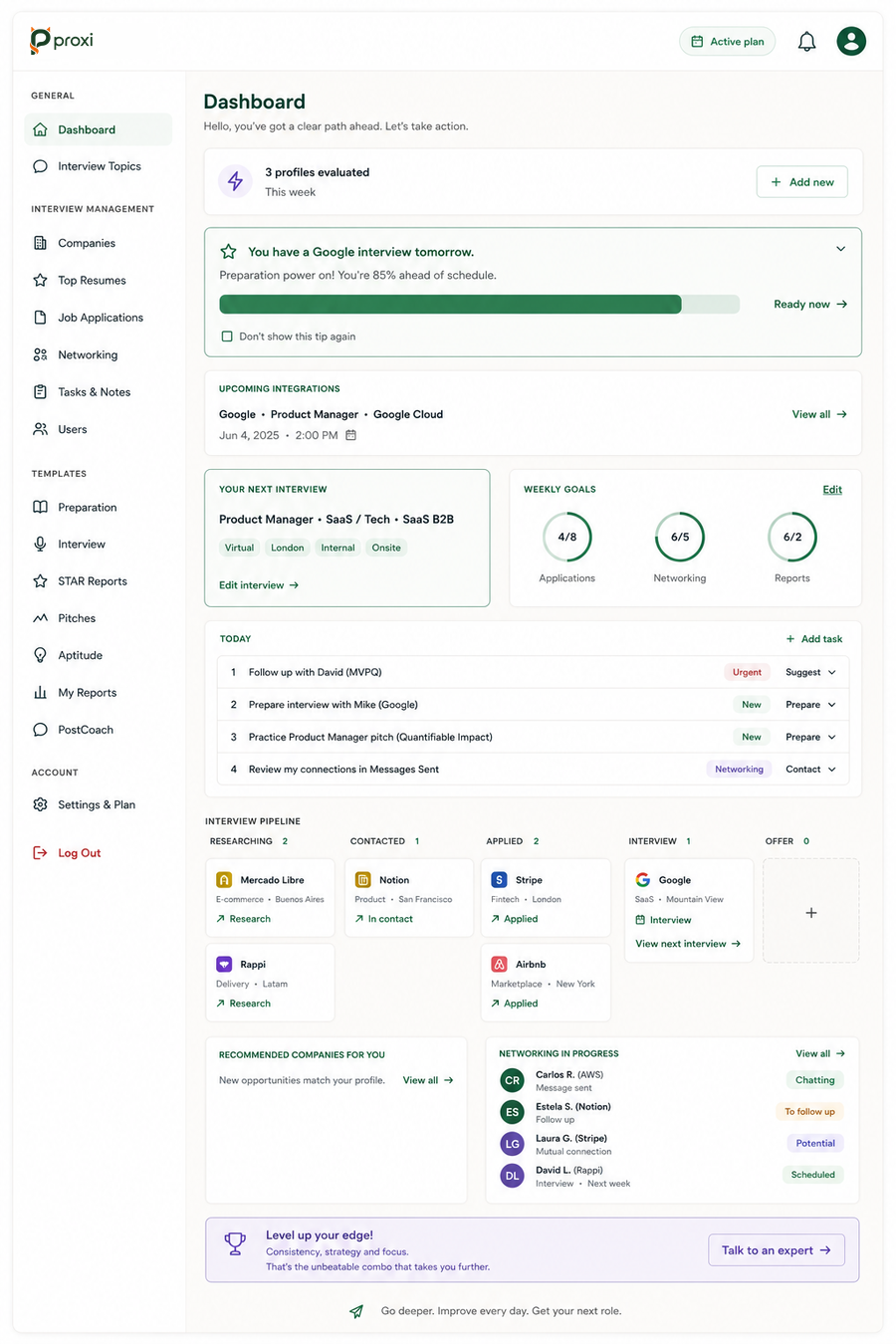View all recommended companies
Image resolution: width=896 pixels, height=1344 pixels.
[428, 1080]
